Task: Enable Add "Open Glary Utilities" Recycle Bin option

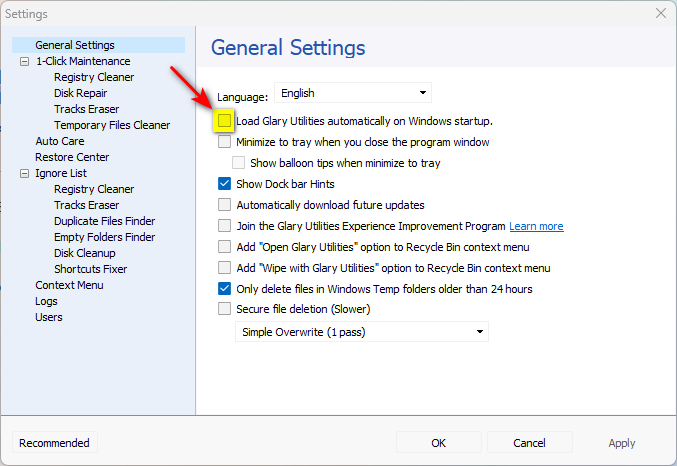Action: pos(225,247)
